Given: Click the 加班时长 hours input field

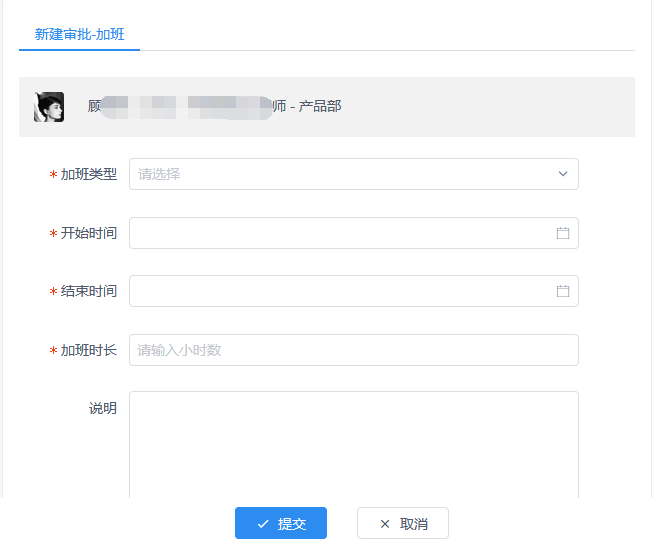Looking at the screenshot, I should [353, 350].
